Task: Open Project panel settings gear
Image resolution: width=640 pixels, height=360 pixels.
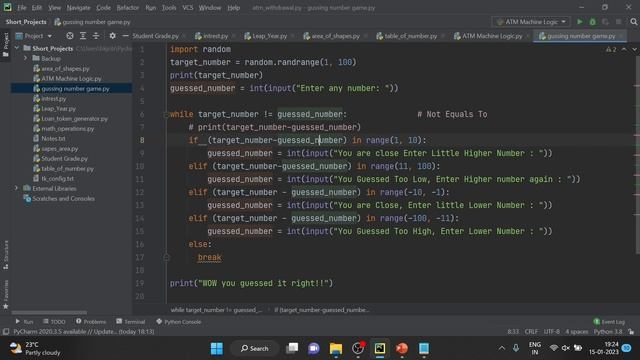Action: (x=112, y=36)
